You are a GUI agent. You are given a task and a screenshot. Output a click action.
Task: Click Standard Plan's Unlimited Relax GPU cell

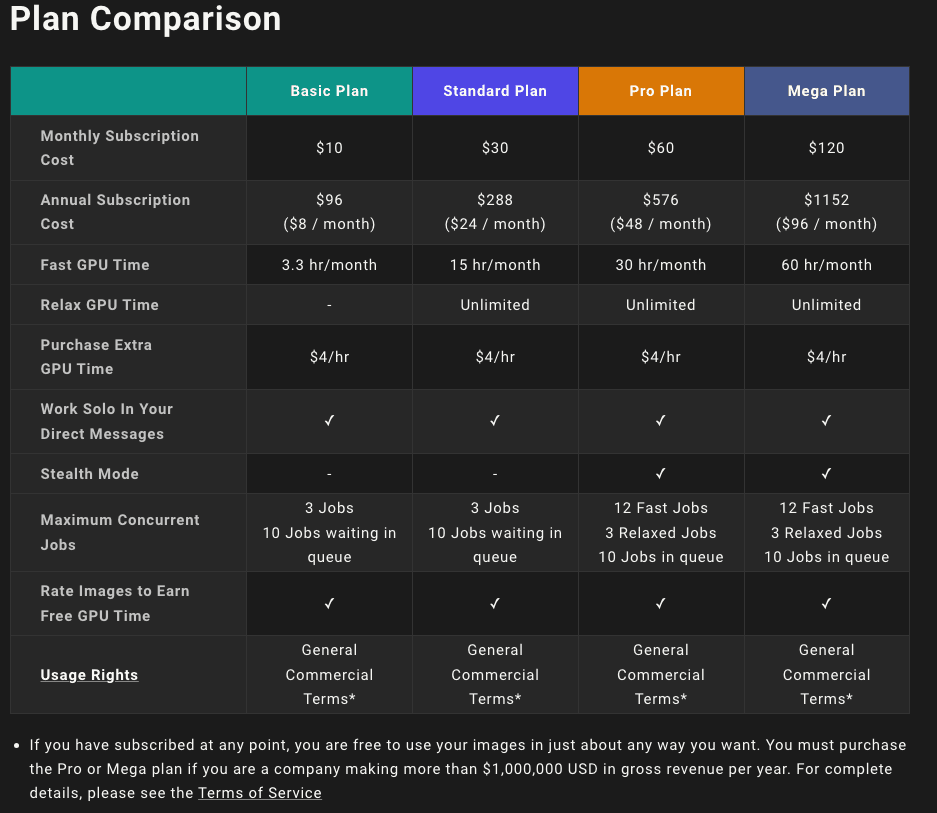pos(495,305)
